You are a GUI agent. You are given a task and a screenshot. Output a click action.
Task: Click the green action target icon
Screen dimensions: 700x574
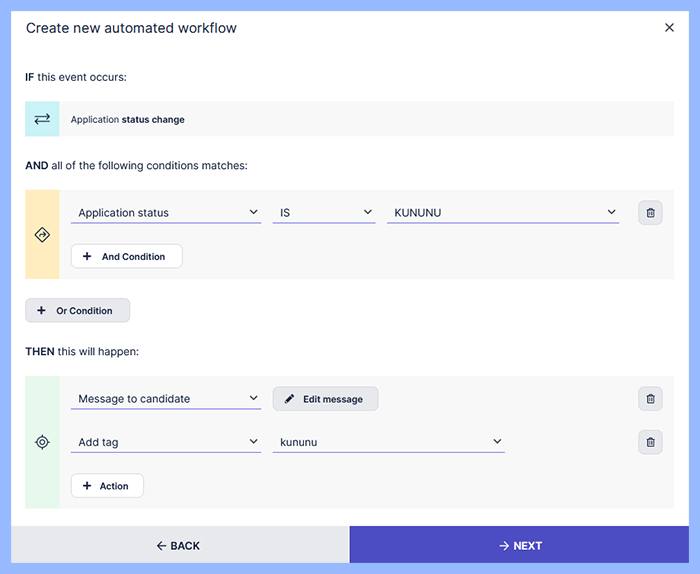tap(42, 442)
